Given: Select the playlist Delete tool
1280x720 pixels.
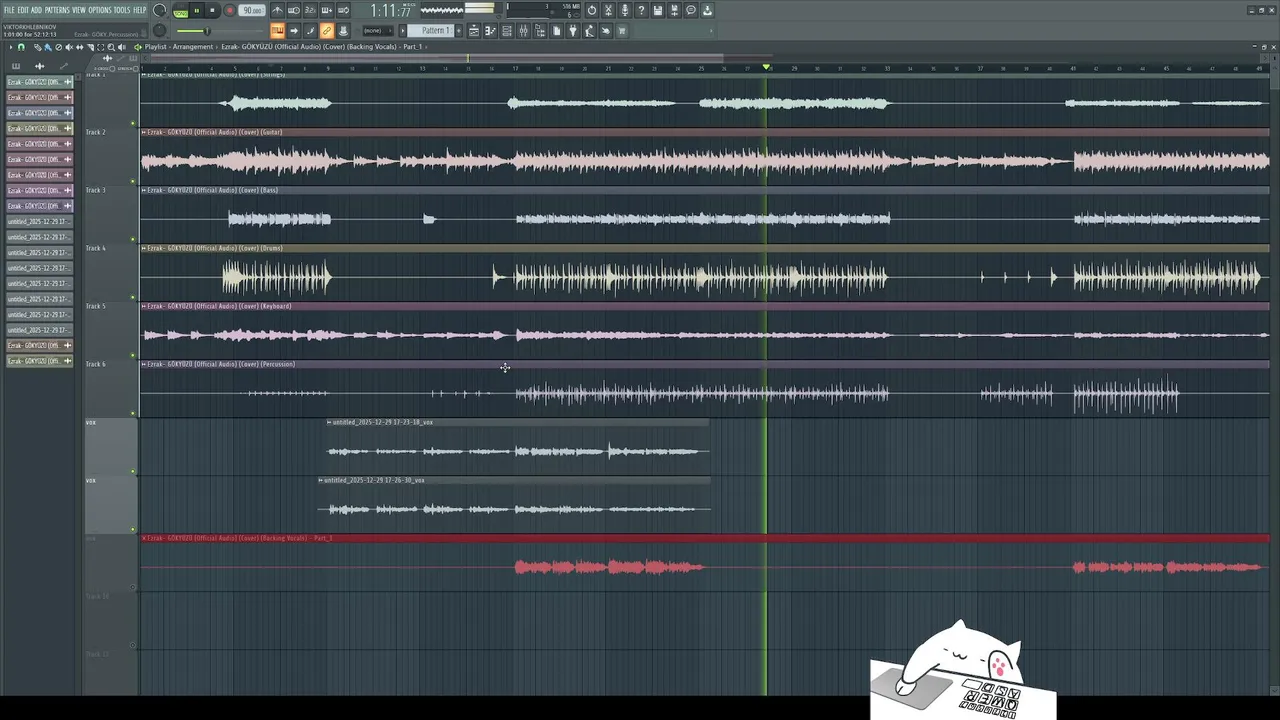Looking at the screenshot, I should [x=58, y=47].
